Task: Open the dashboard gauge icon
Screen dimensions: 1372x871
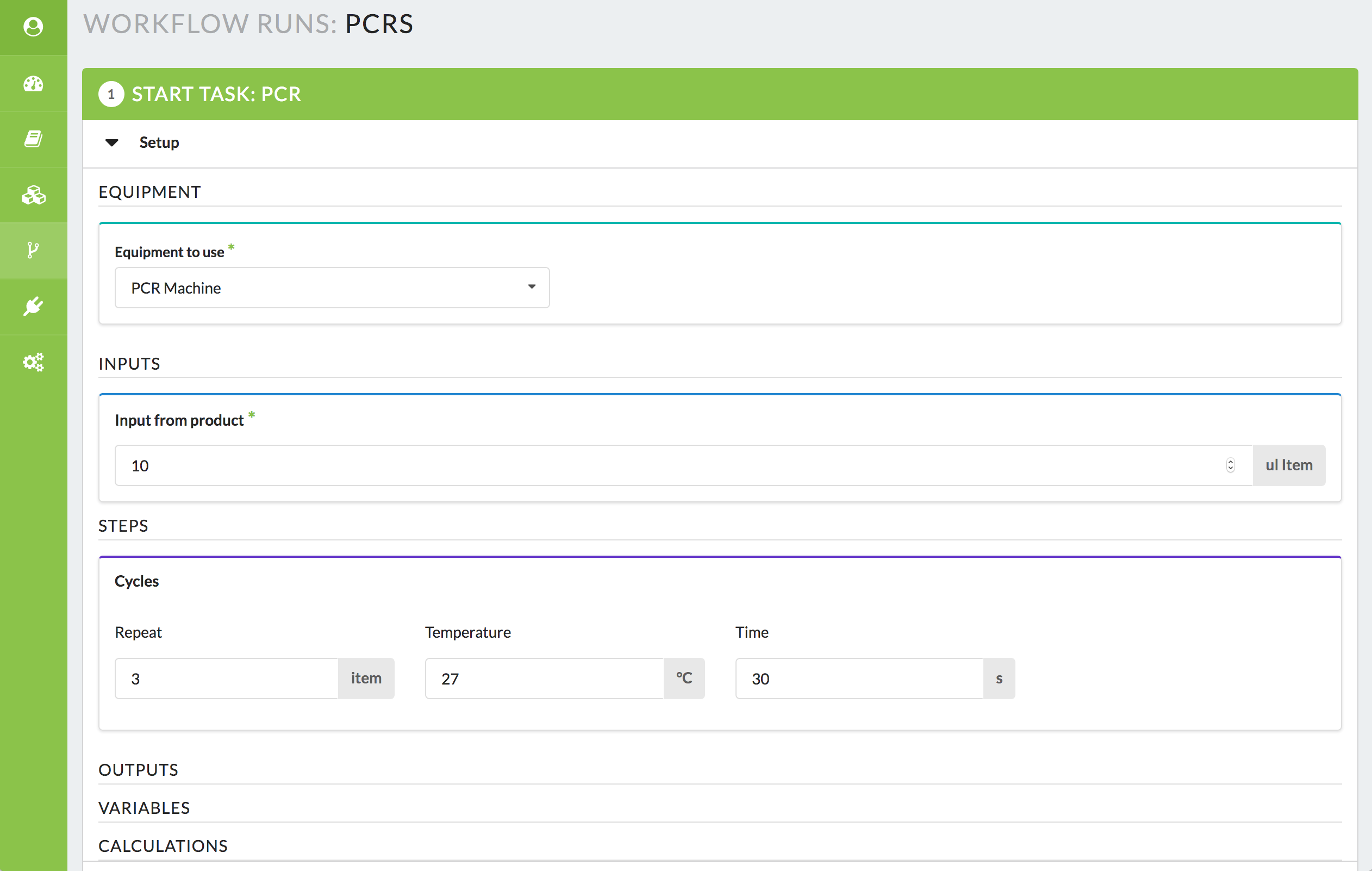Action: tap(33, 84)
